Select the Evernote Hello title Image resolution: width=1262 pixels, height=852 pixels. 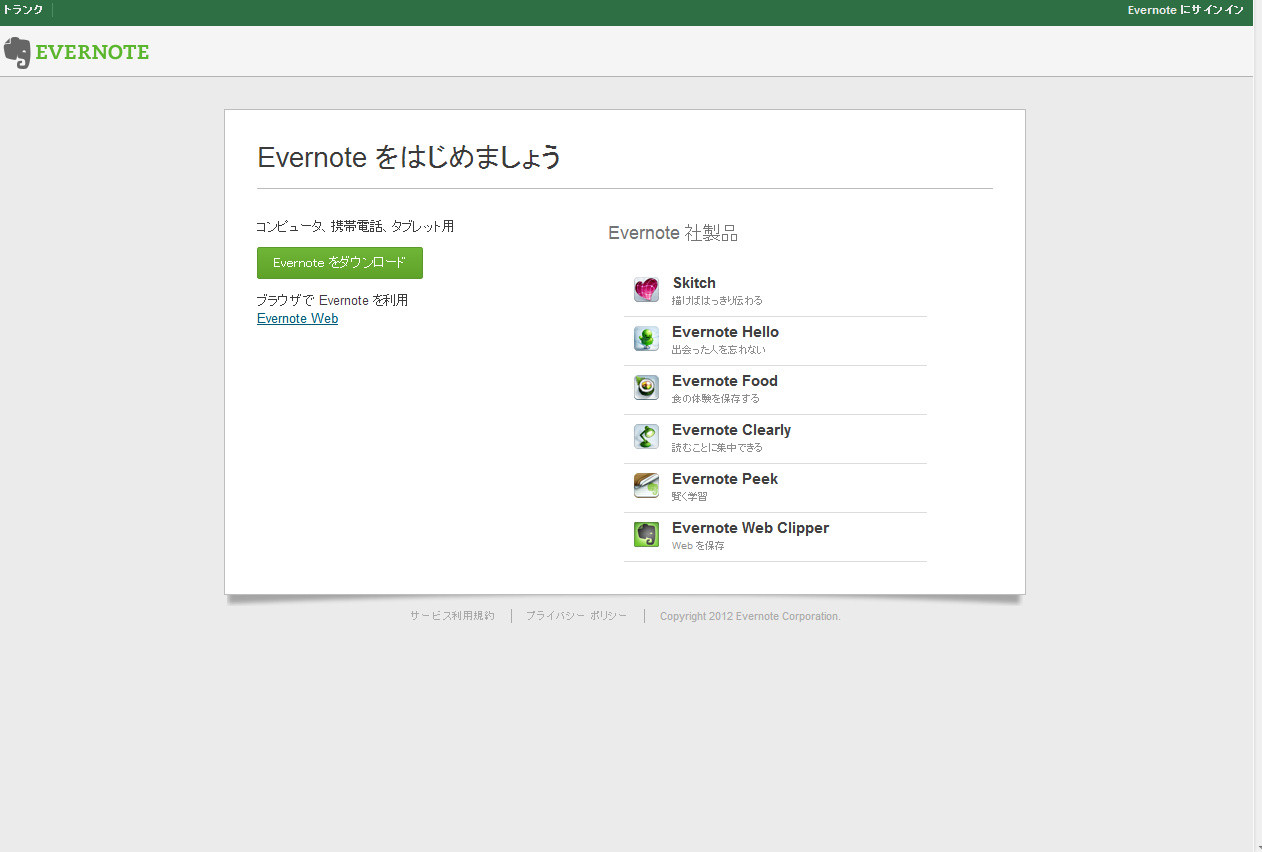pyautogui.click(x=725, y=332)
